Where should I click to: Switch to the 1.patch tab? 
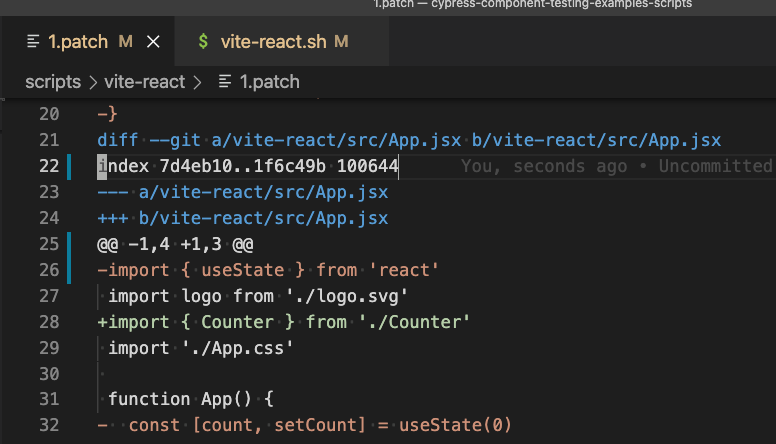(88, 42)
